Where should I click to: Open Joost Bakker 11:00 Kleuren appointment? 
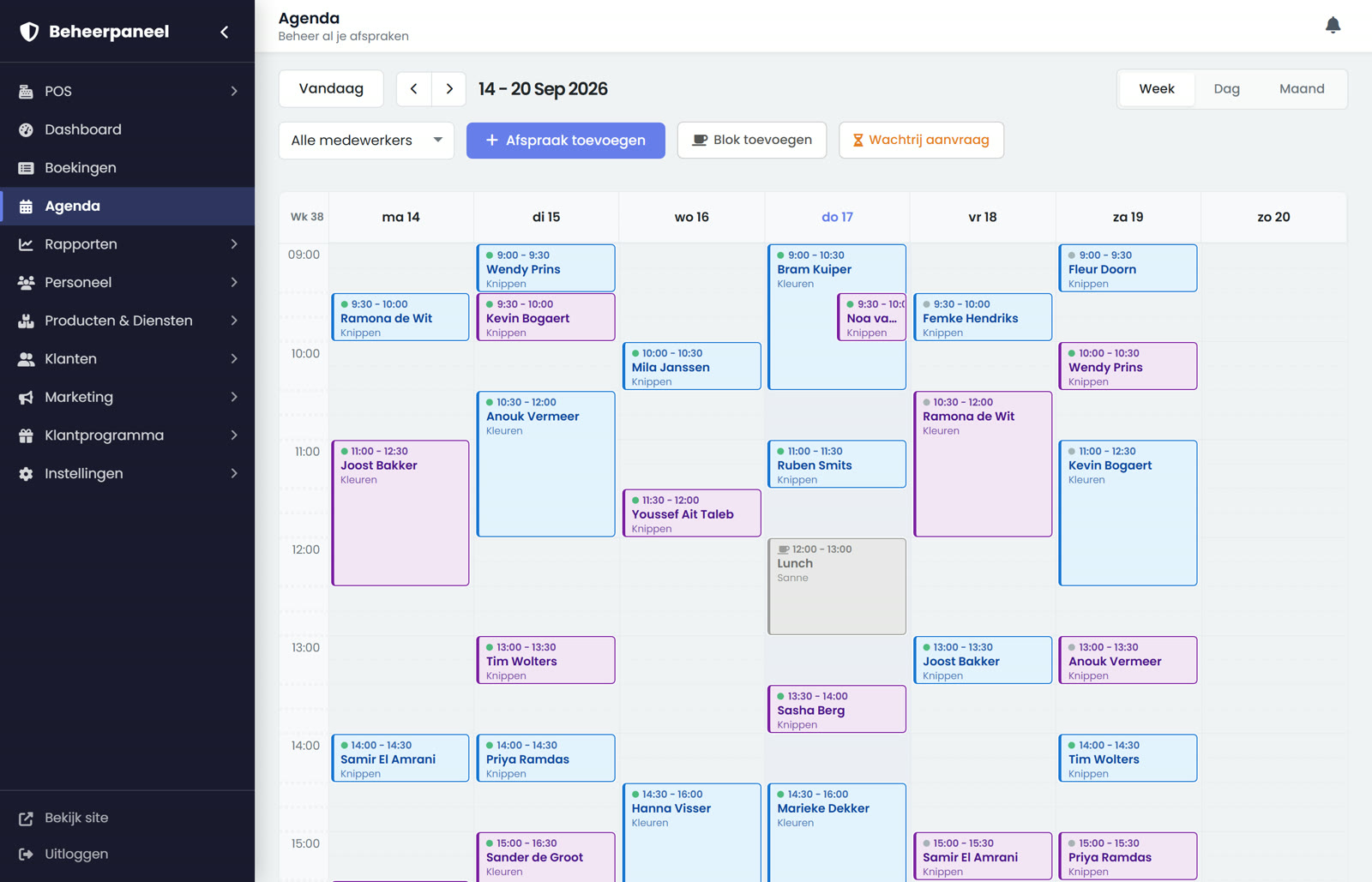pos(400,513)
